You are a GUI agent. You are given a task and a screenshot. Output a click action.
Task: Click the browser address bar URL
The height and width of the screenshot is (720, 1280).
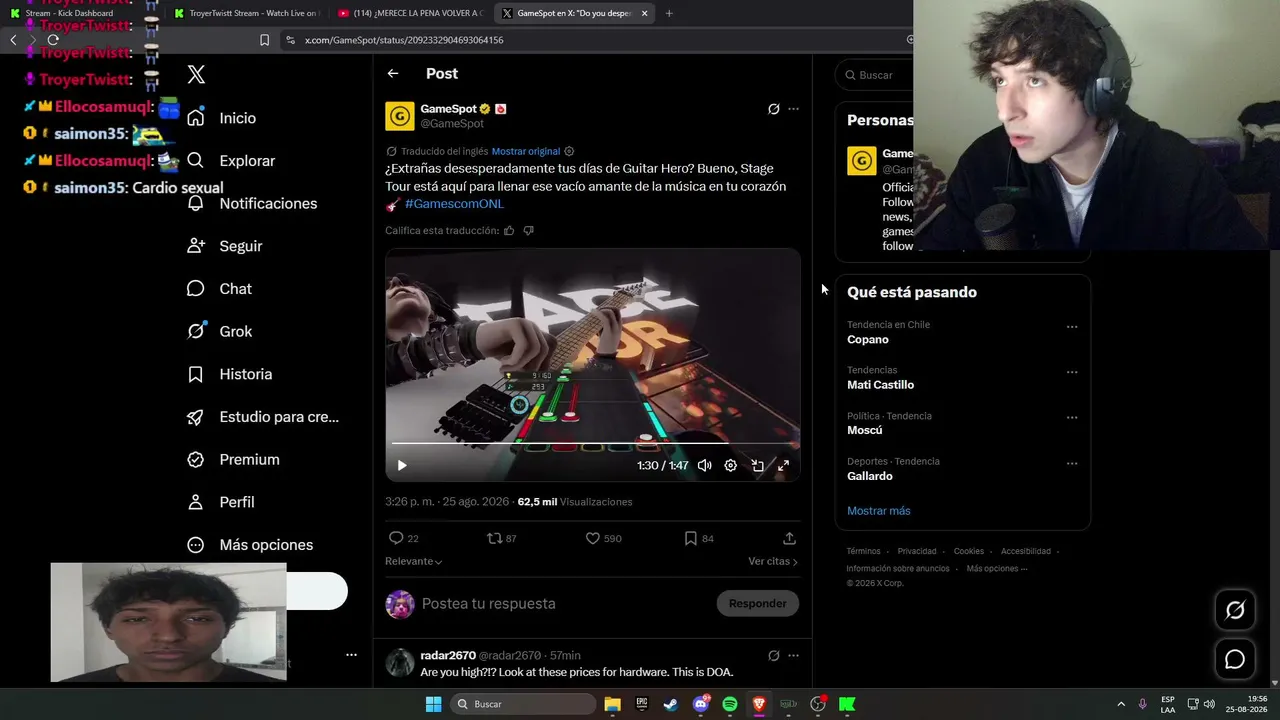tap(404, 40)
